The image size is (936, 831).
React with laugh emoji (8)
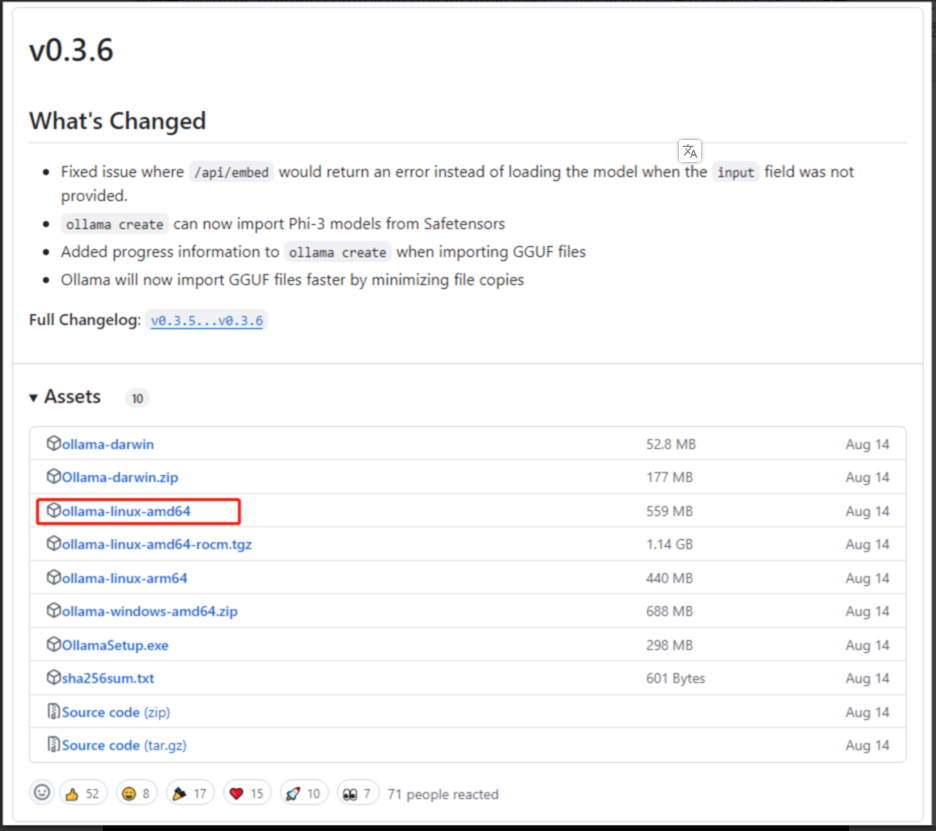coord(136,793)
